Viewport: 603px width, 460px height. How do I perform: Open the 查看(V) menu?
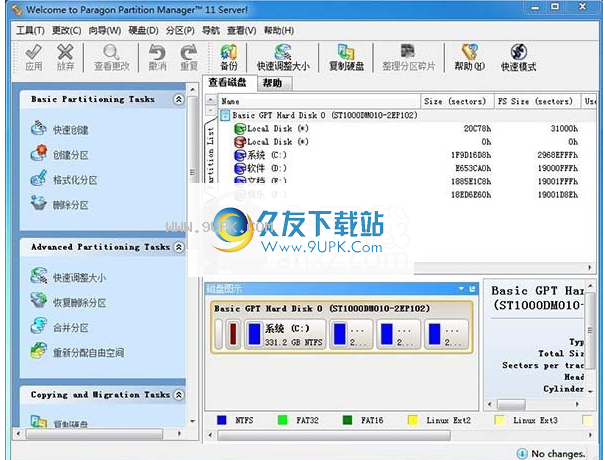pos(242,30)
